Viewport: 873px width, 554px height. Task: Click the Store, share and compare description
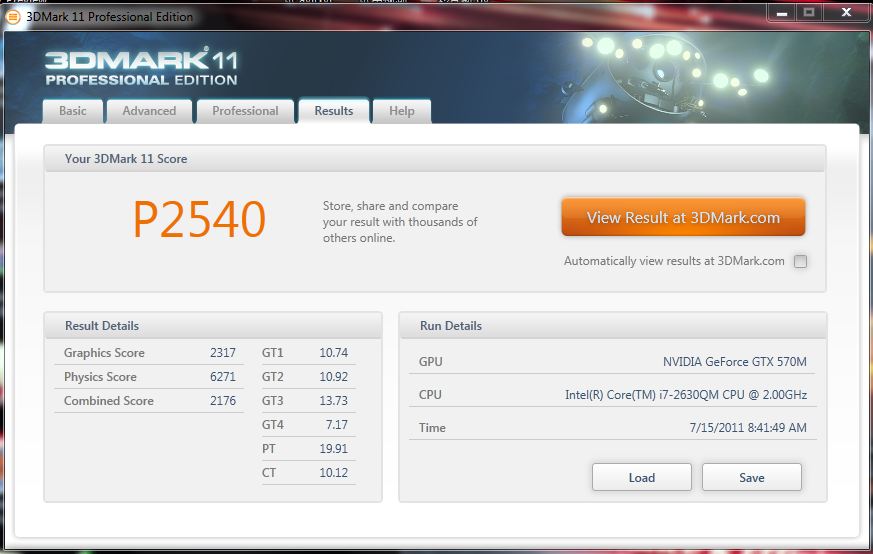400,222
